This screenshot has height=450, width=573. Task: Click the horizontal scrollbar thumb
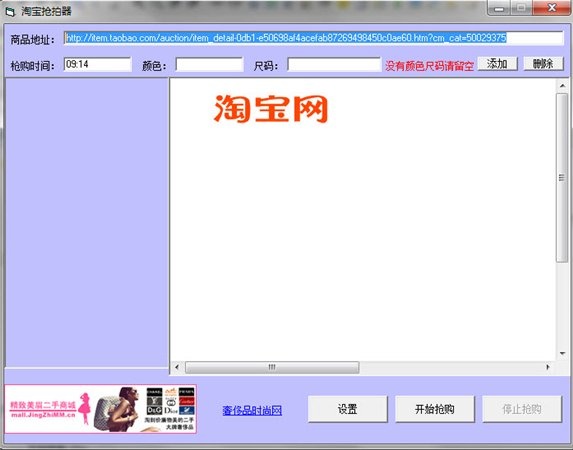pos(272,367)
